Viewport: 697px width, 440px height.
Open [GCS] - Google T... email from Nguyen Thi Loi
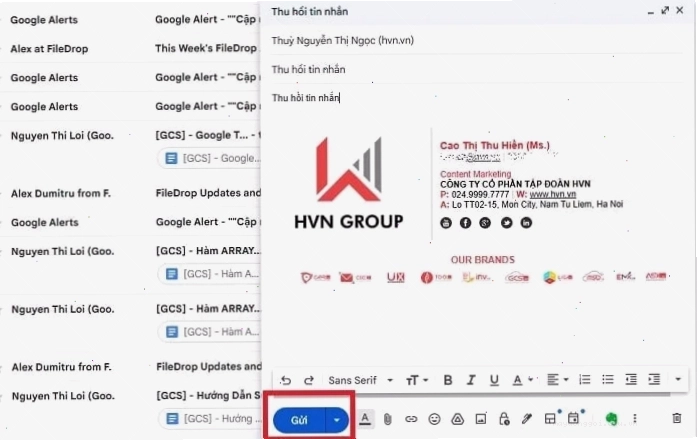click(208, 135)
